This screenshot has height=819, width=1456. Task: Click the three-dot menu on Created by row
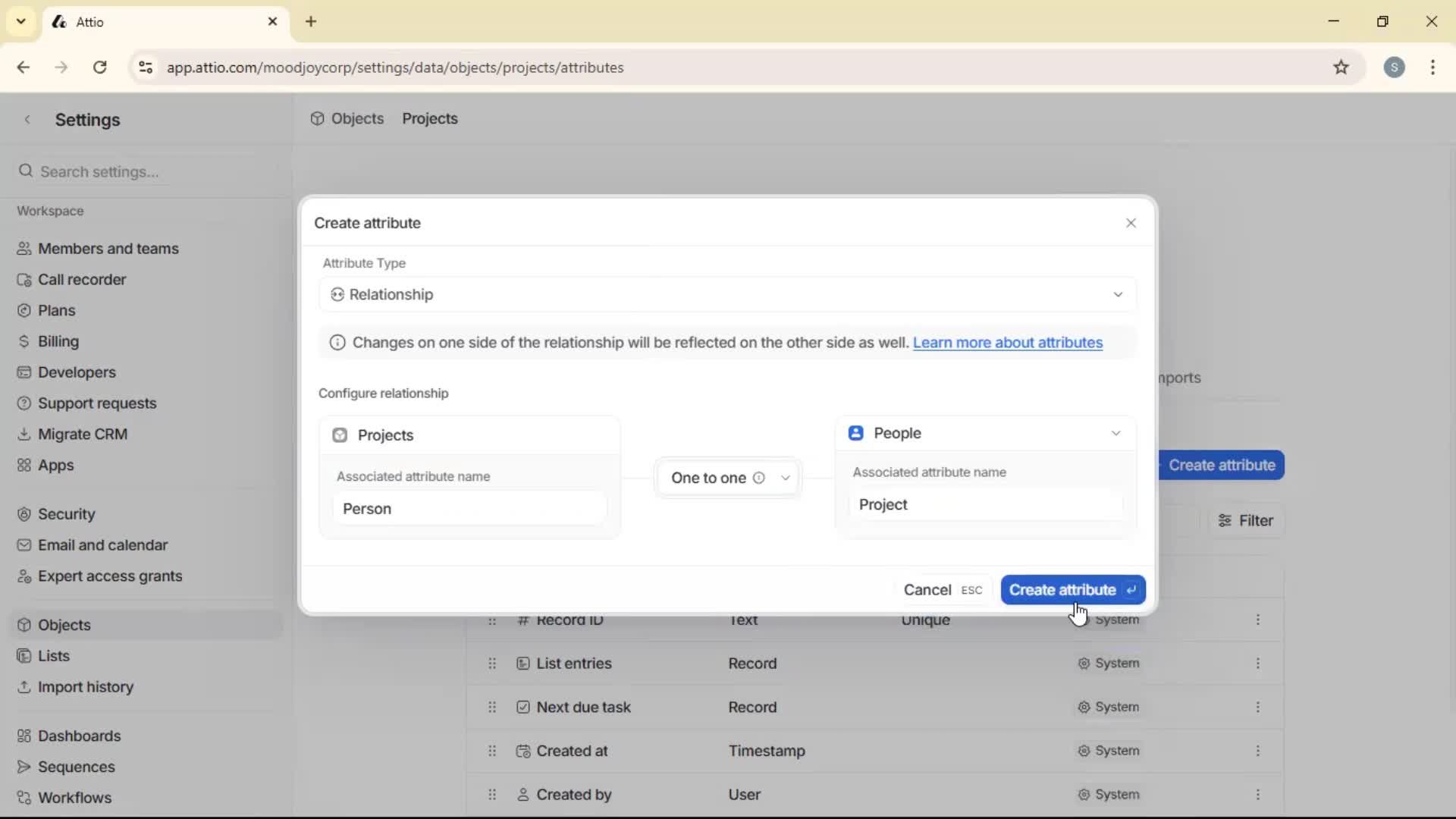pos(1258,794)
